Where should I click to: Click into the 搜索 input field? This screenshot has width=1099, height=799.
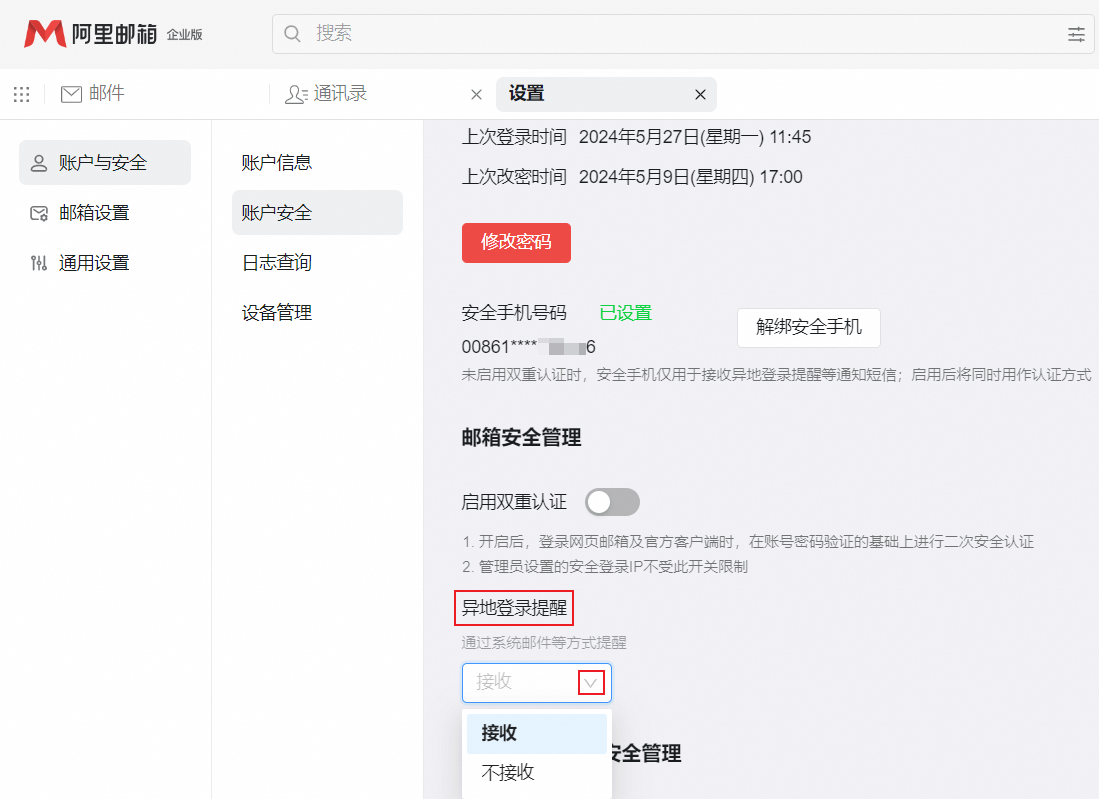tap(680, 34)
